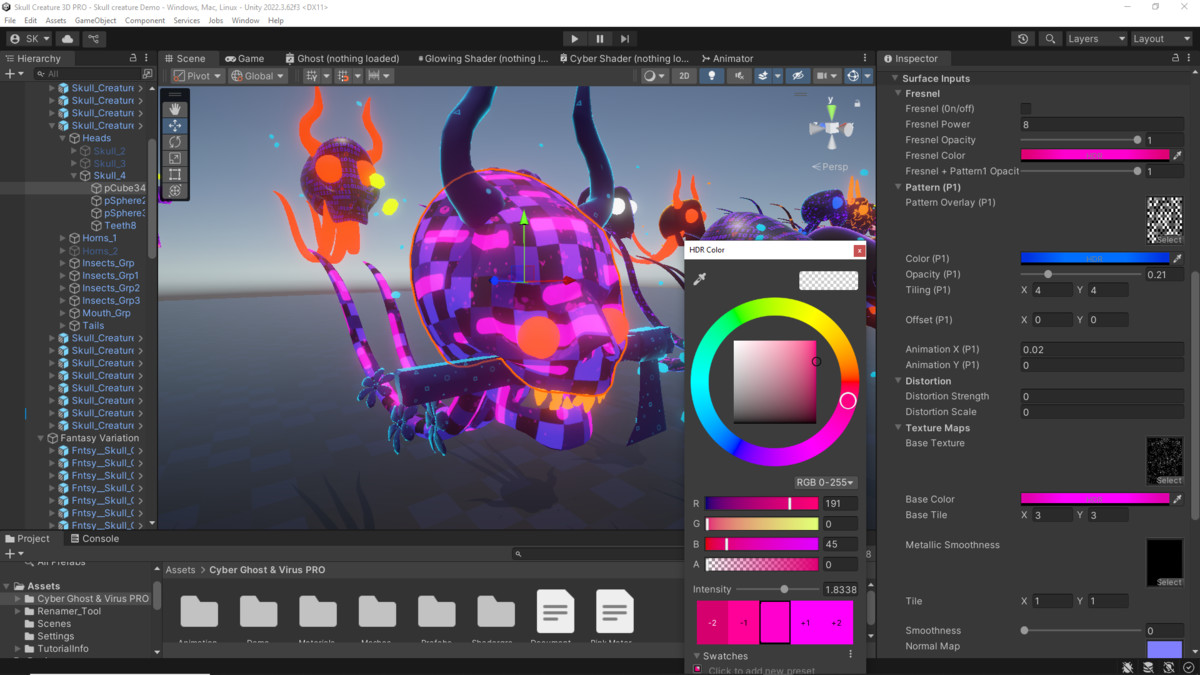Screen dimensions: 1200x675
Task: Toggle scene visibility eye icon
Action: [x=797, y=76]
